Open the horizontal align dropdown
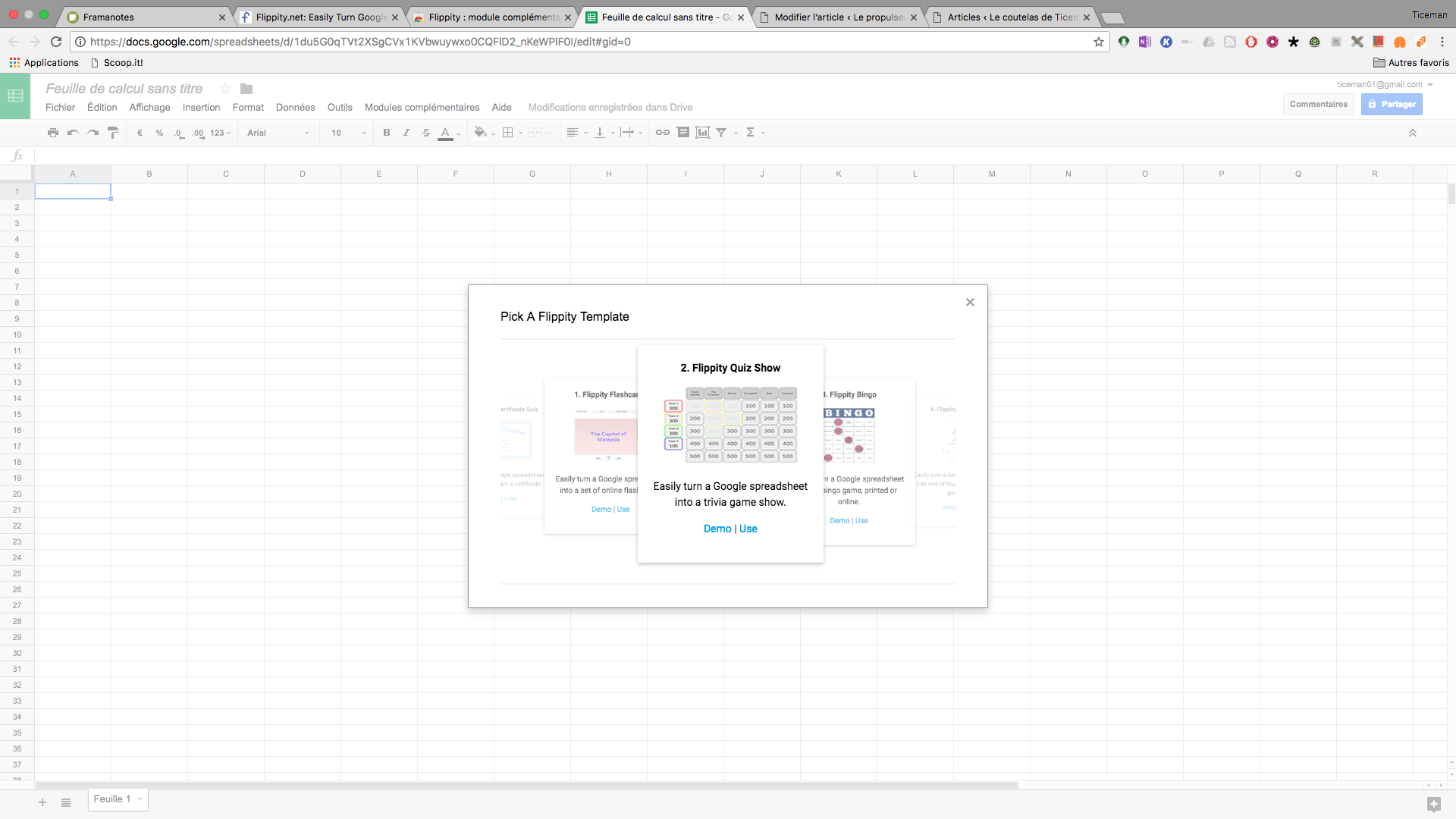This screenshot has width=1456, height=819. 576,133
